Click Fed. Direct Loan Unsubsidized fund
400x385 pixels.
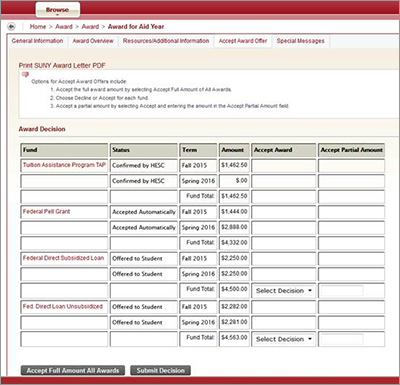coord(63,306)
